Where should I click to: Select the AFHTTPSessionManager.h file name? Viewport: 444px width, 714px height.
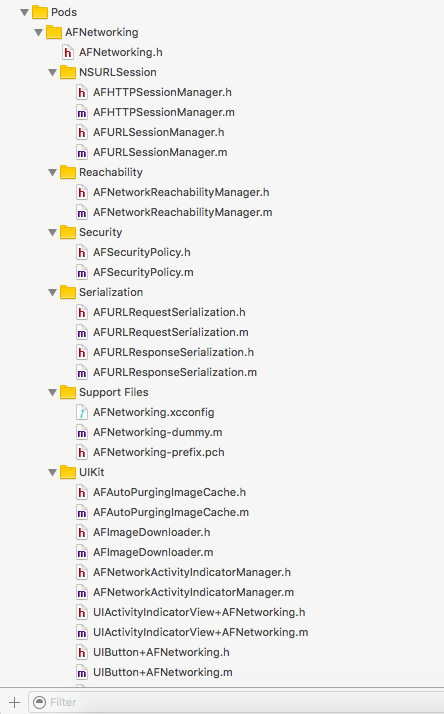point(163,92)
